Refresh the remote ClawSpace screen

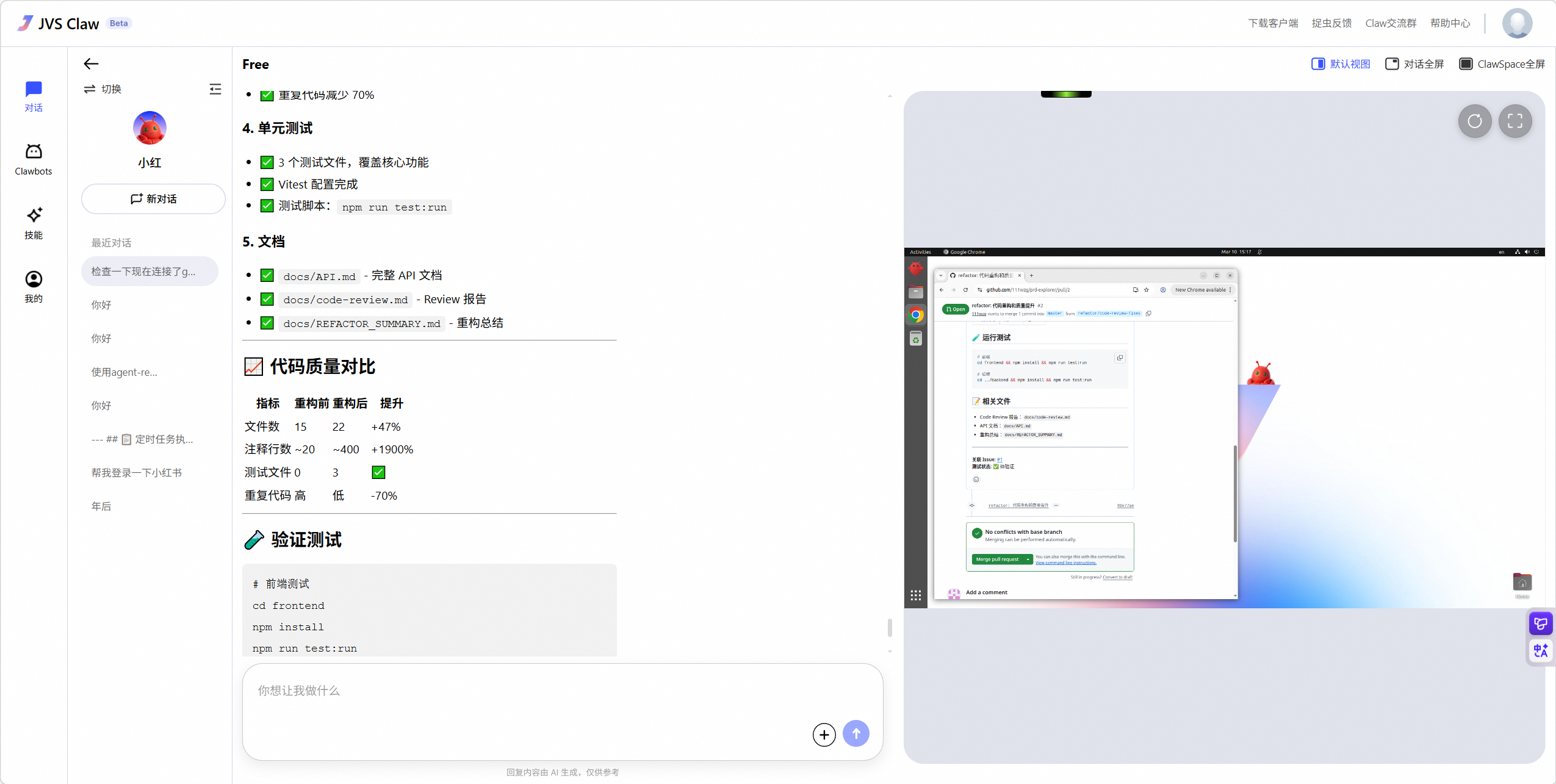pos(1475,121)
